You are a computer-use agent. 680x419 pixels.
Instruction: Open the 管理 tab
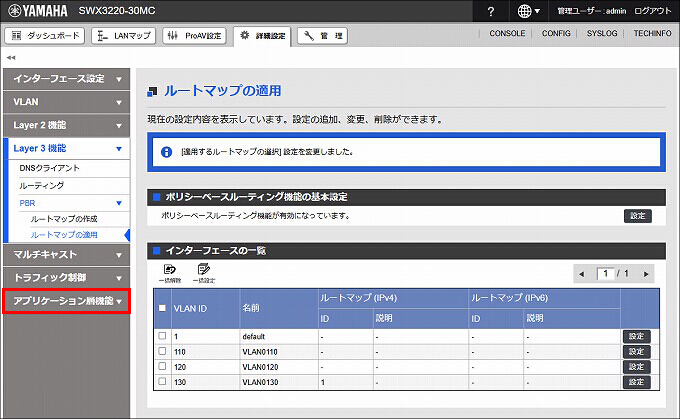pos(322,36)
